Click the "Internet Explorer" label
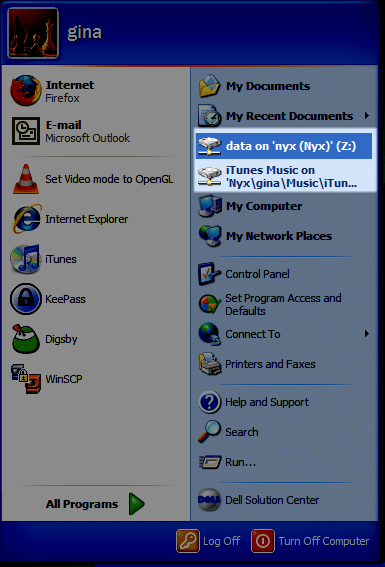The width and height of the screenshot is (385, 567). (x=86, y=219)
